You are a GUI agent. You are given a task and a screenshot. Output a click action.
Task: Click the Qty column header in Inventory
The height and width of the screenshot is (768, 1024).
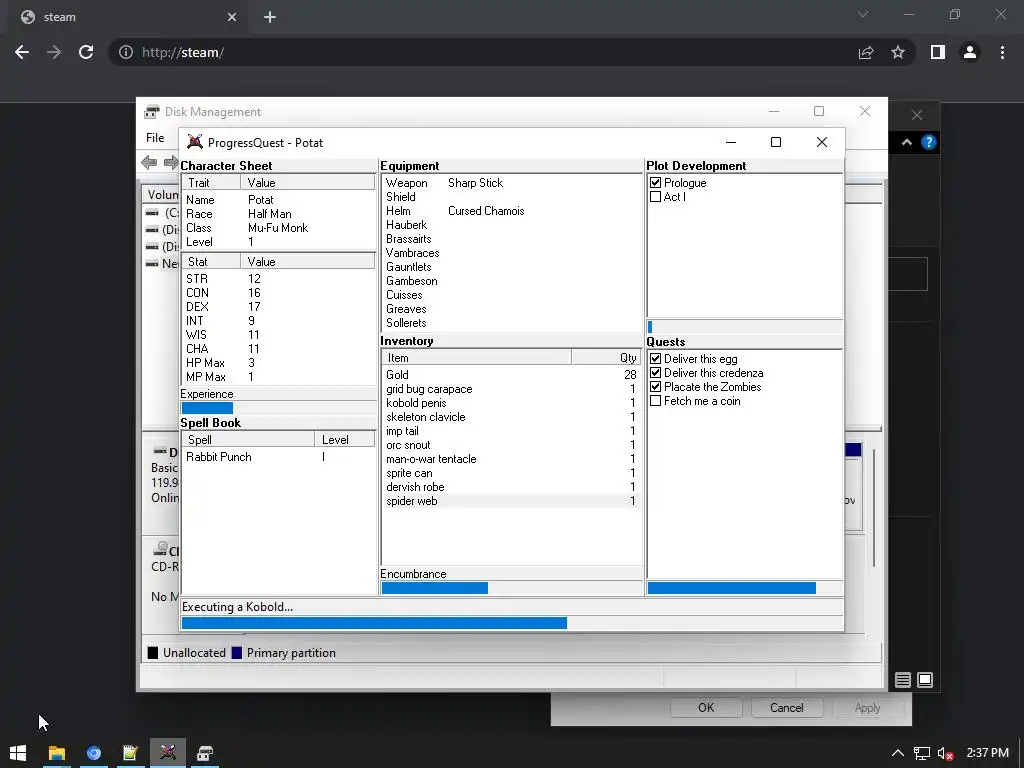(606, 358)
